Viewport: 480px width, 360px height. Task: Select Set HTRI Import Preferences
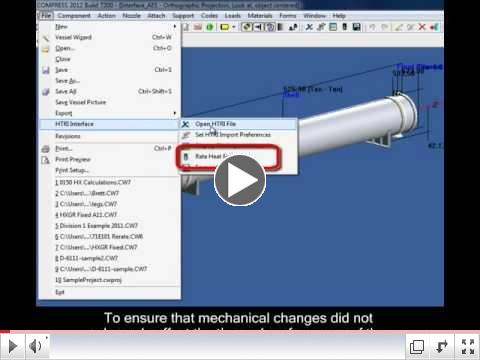[x=239, y=135]
